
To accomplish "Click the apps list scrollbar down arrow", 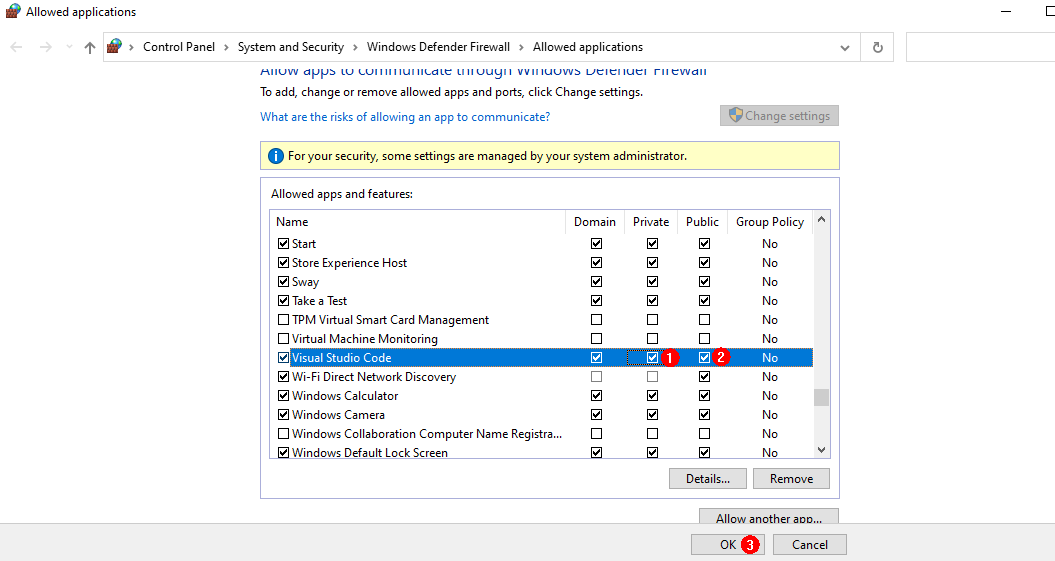I will click(821, 451).
